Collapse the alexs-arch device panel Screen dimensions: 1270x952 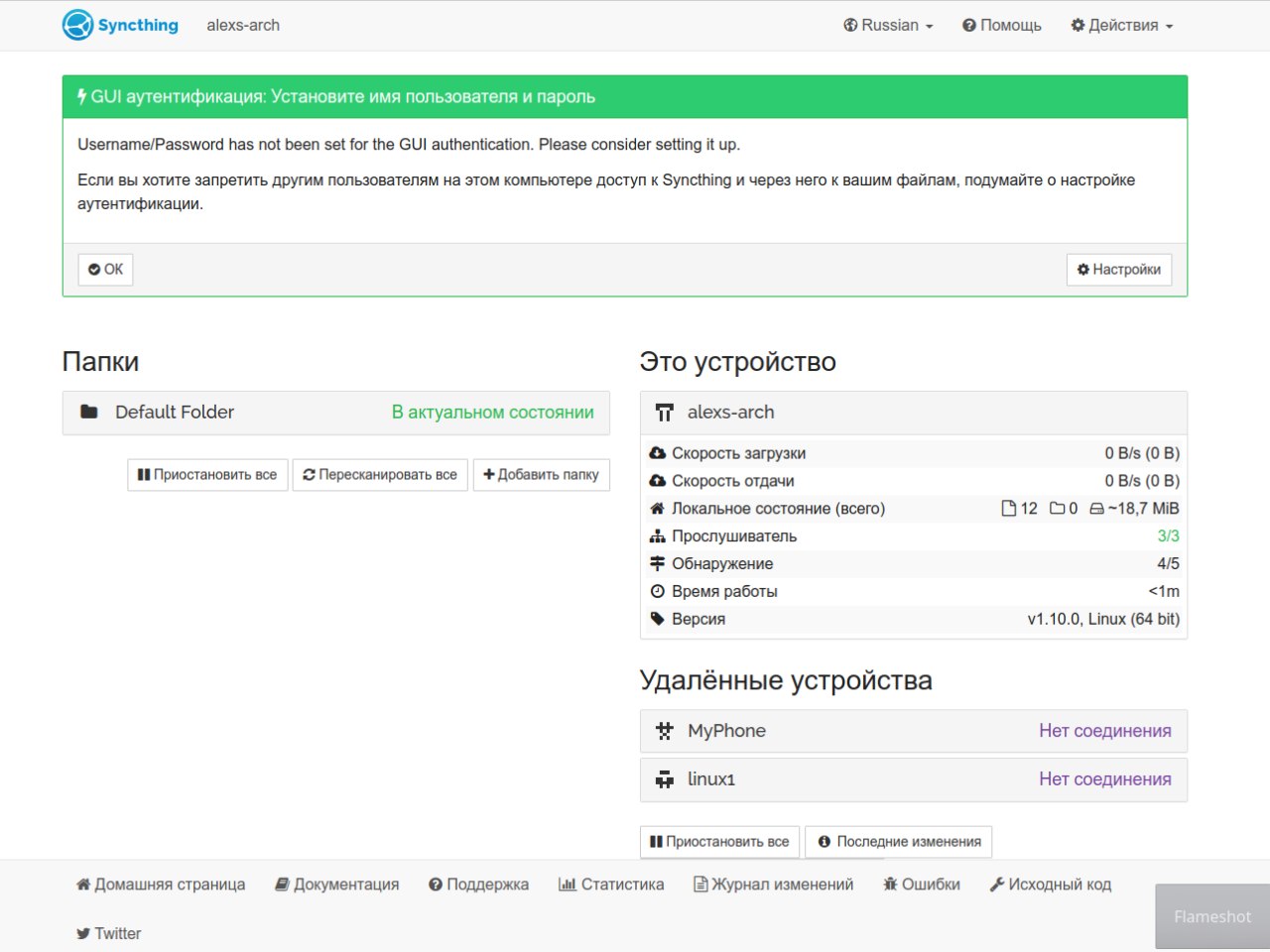(x=914, y=413)
